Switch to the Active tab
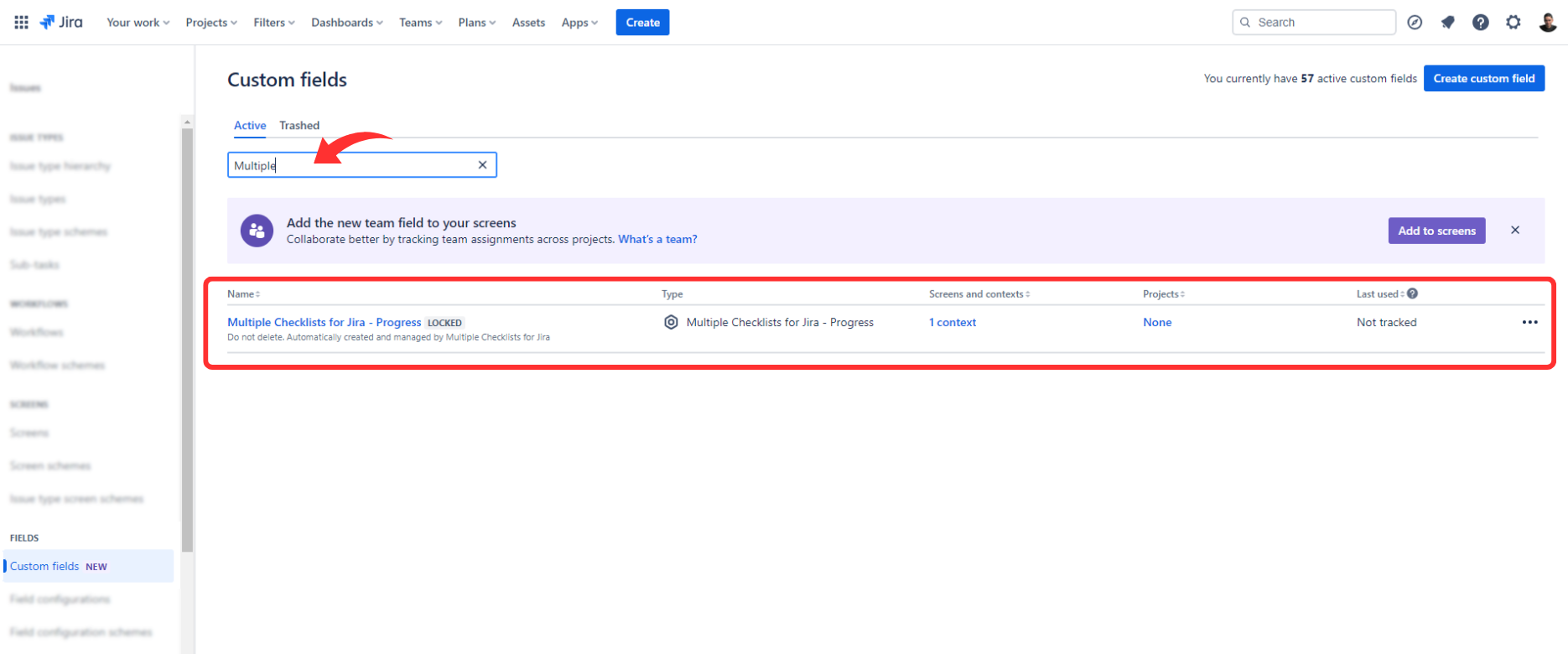1568x654 pixels. click(x=250, y=126)
